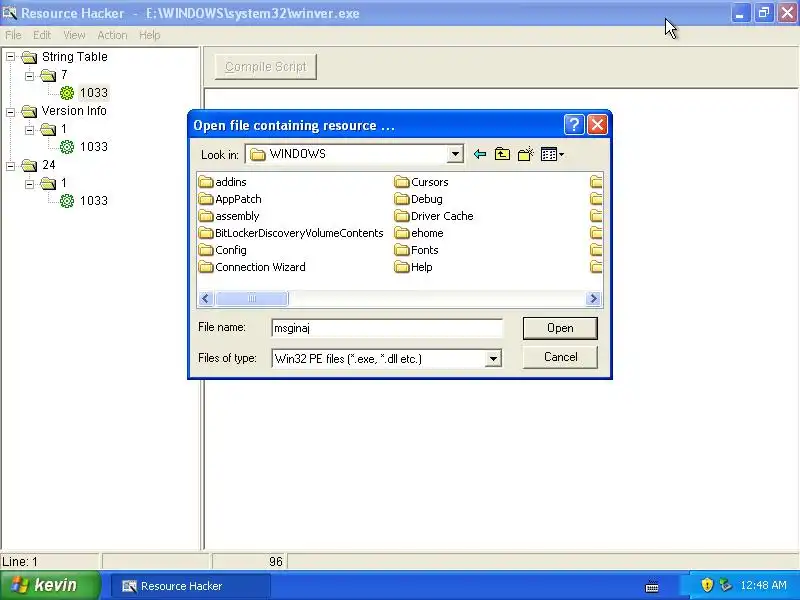Close the Open file dialog

point(597,124)
